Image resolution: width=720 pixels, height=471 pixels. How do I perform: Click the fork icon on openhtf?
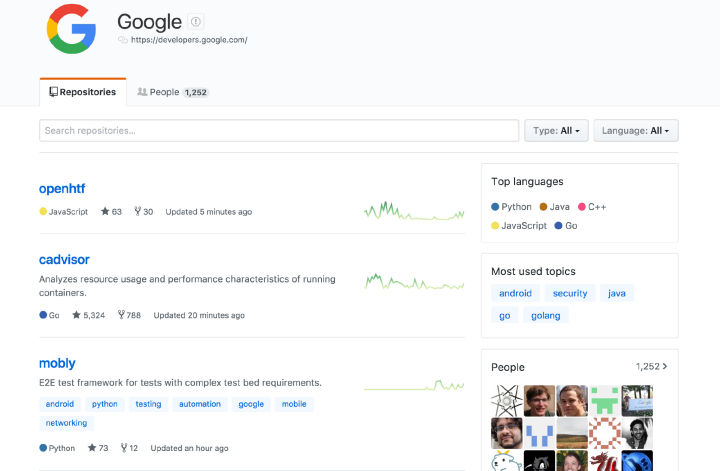point(137,212)
